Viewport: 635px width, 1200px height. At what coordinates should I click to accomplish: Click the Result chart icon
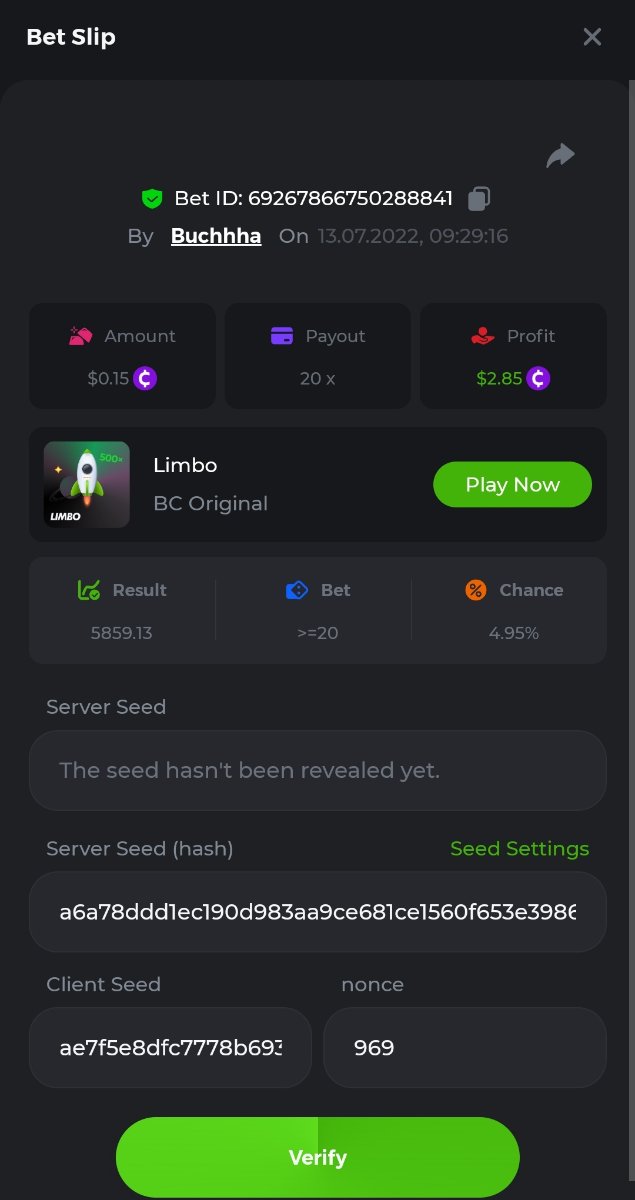(x=89, y=590)
